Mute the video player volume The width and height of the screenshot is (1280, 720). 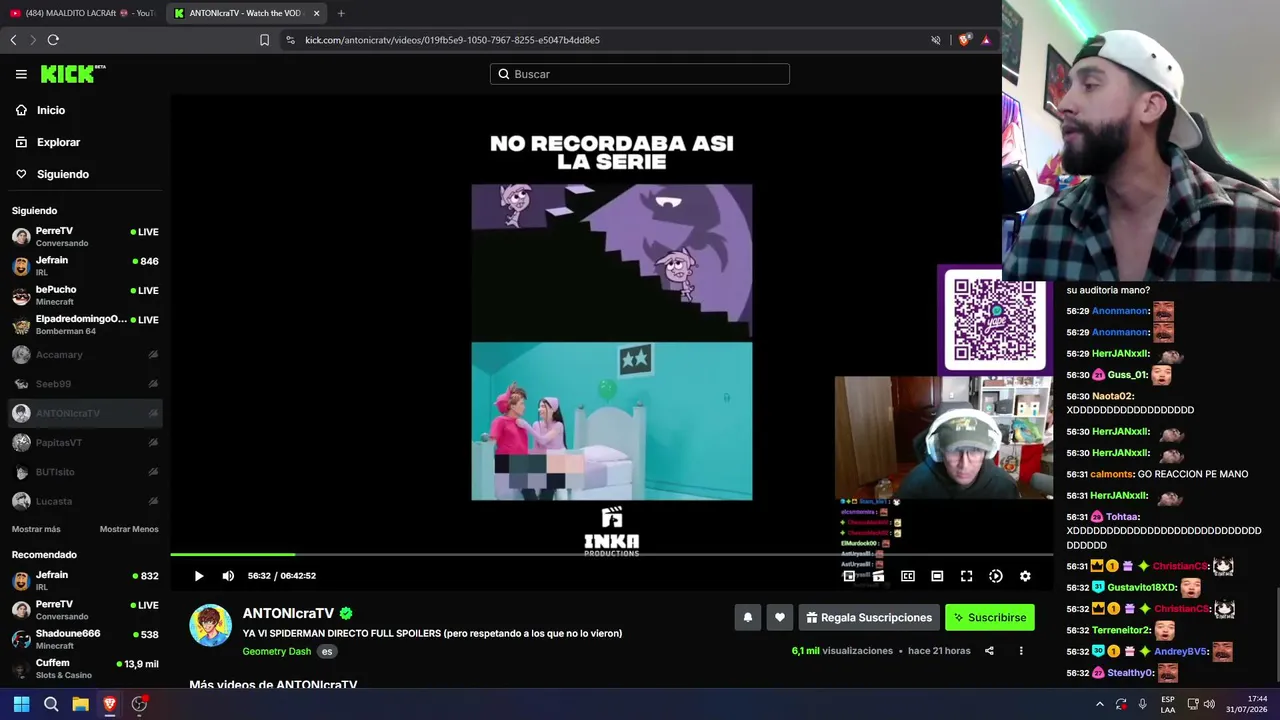tap(228, 576)
